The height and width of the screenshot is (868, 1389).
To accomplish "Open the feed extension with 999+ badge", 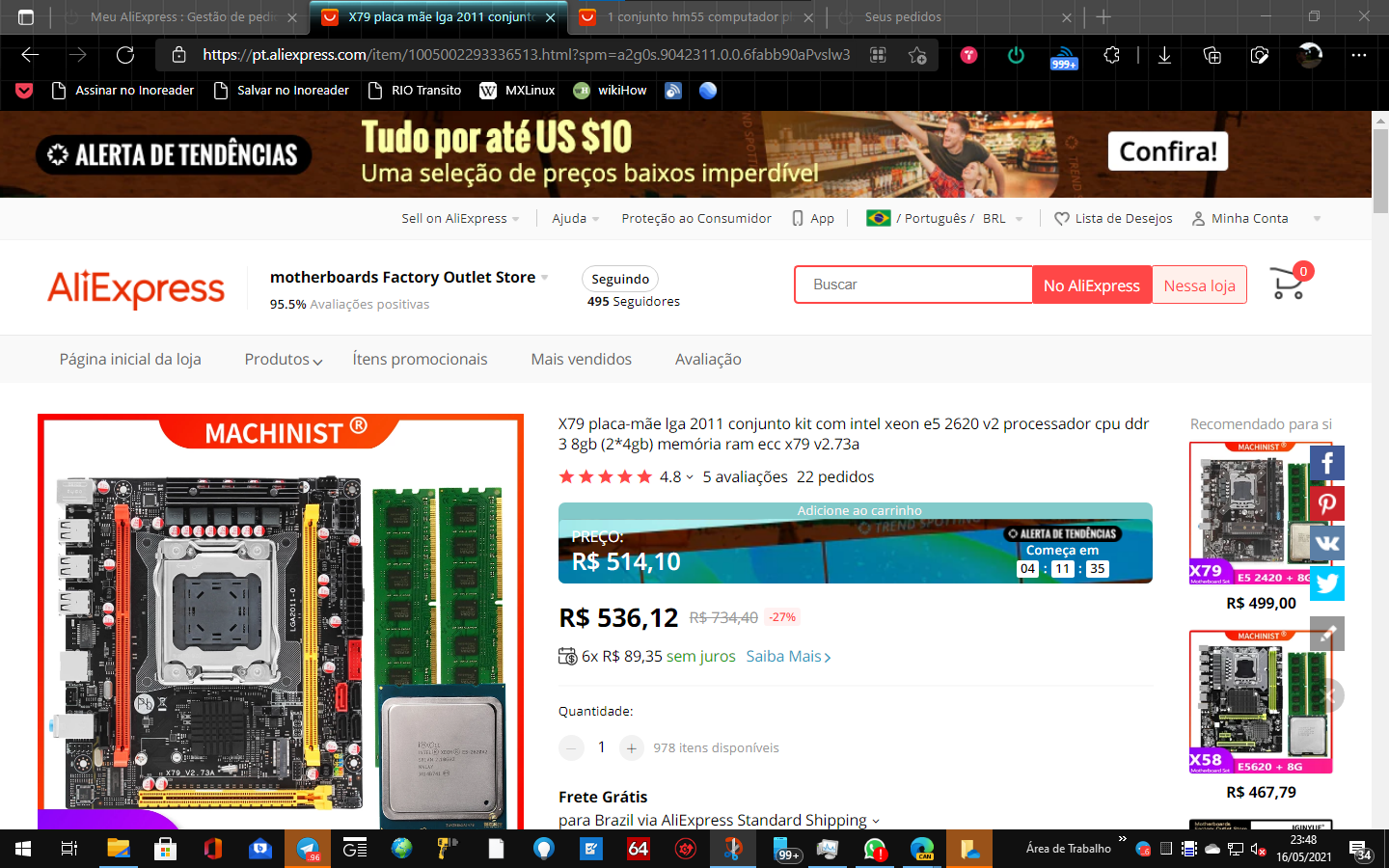I will click(1064, 57).
